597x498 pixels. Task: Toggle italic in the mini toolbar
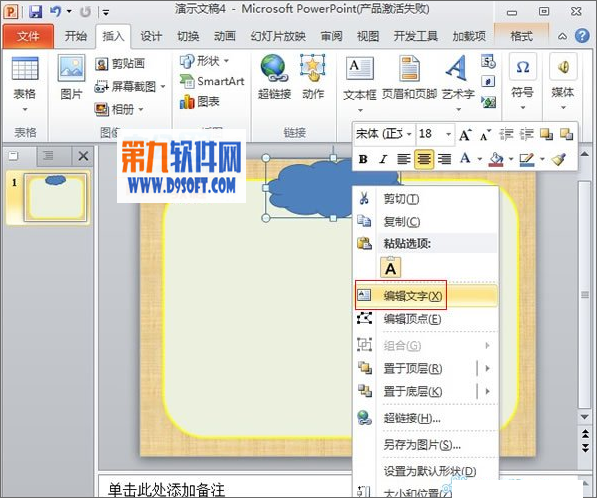point(383,159)
